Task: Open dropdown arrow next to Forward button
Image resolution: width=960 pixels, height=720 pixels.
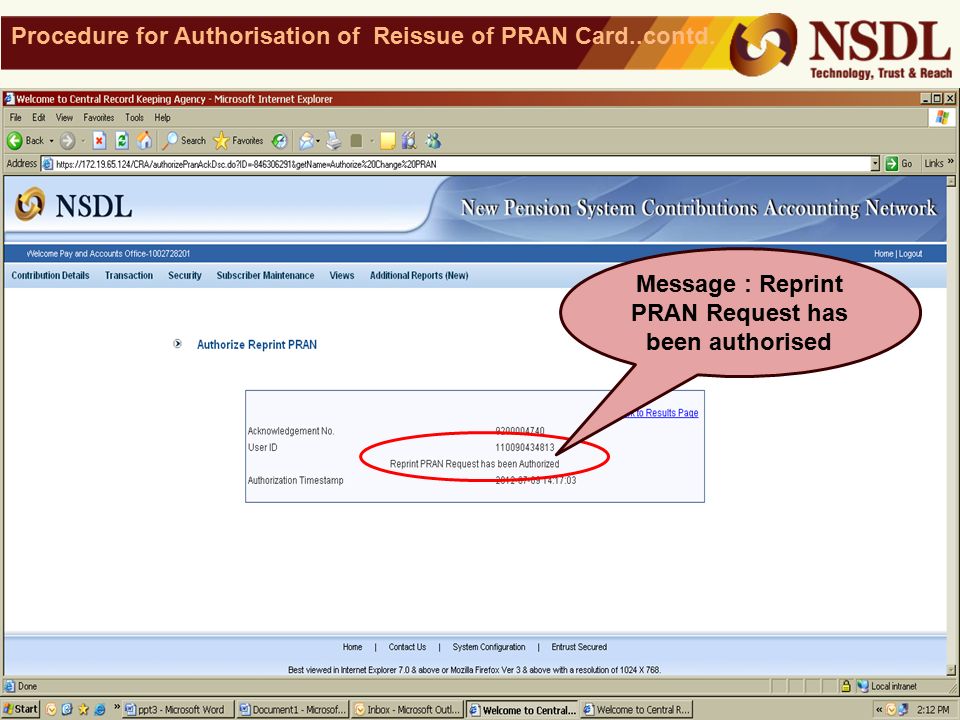Action: (x=83, y=141)
